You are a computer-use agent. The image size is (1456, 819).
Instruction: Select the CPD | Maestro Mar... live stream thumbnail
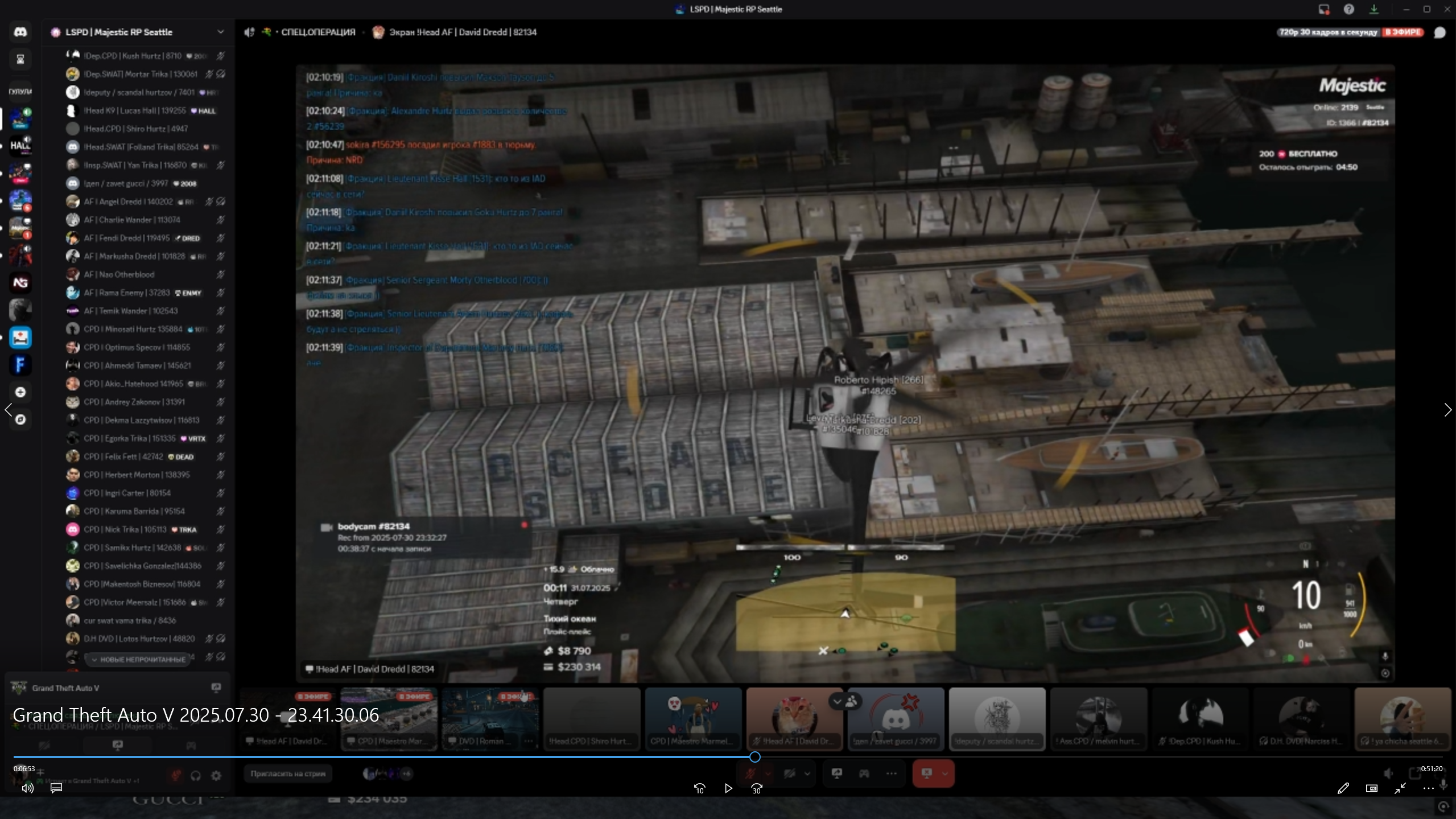(x=389, y=719)
